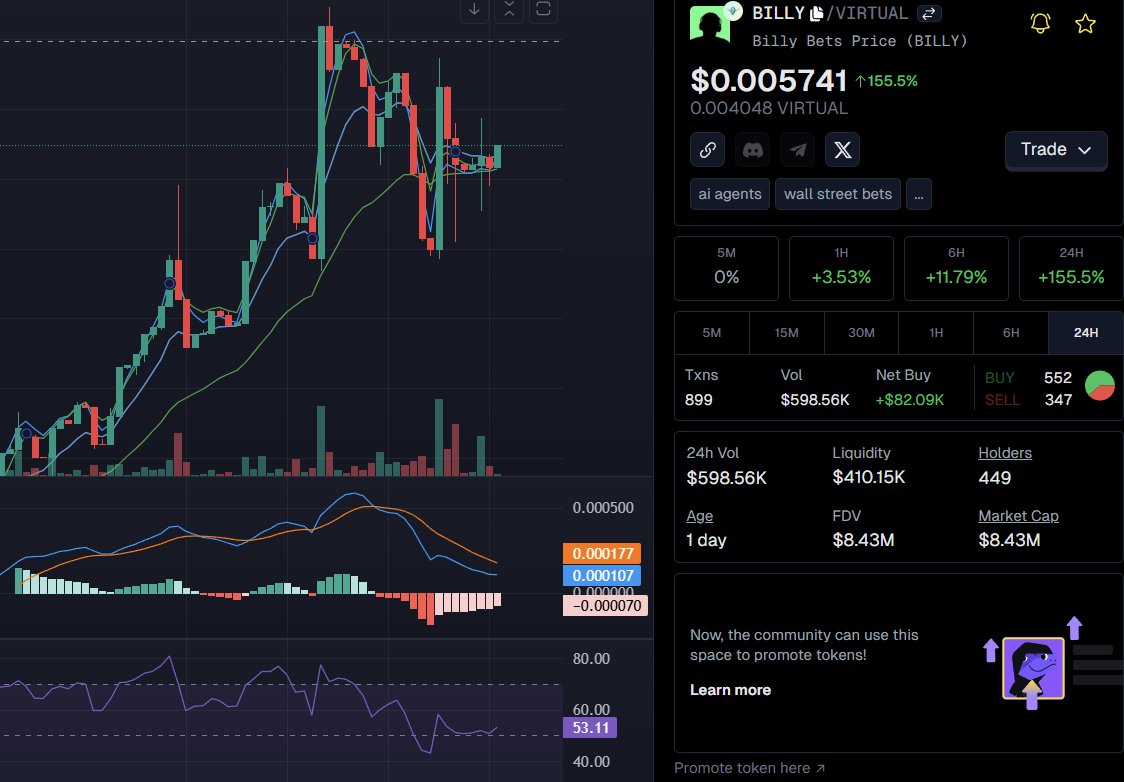The width and height of the screenshot is (1124, 782).
Task: Click 'Billy Bets Price (BILLY)' subtitle
Action: pos(859,41)
